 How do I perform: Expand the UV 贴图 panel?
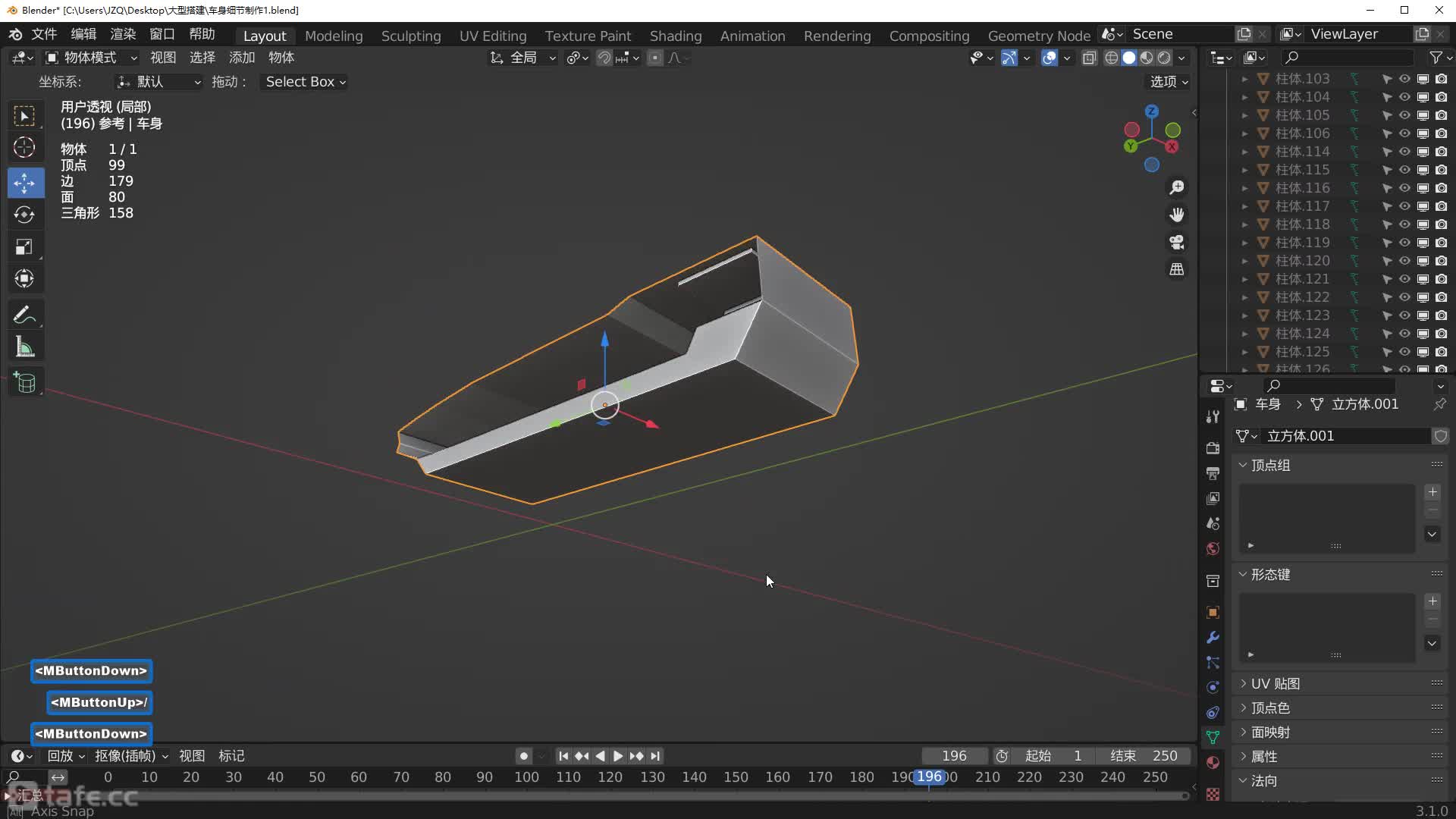[1276, 684]
